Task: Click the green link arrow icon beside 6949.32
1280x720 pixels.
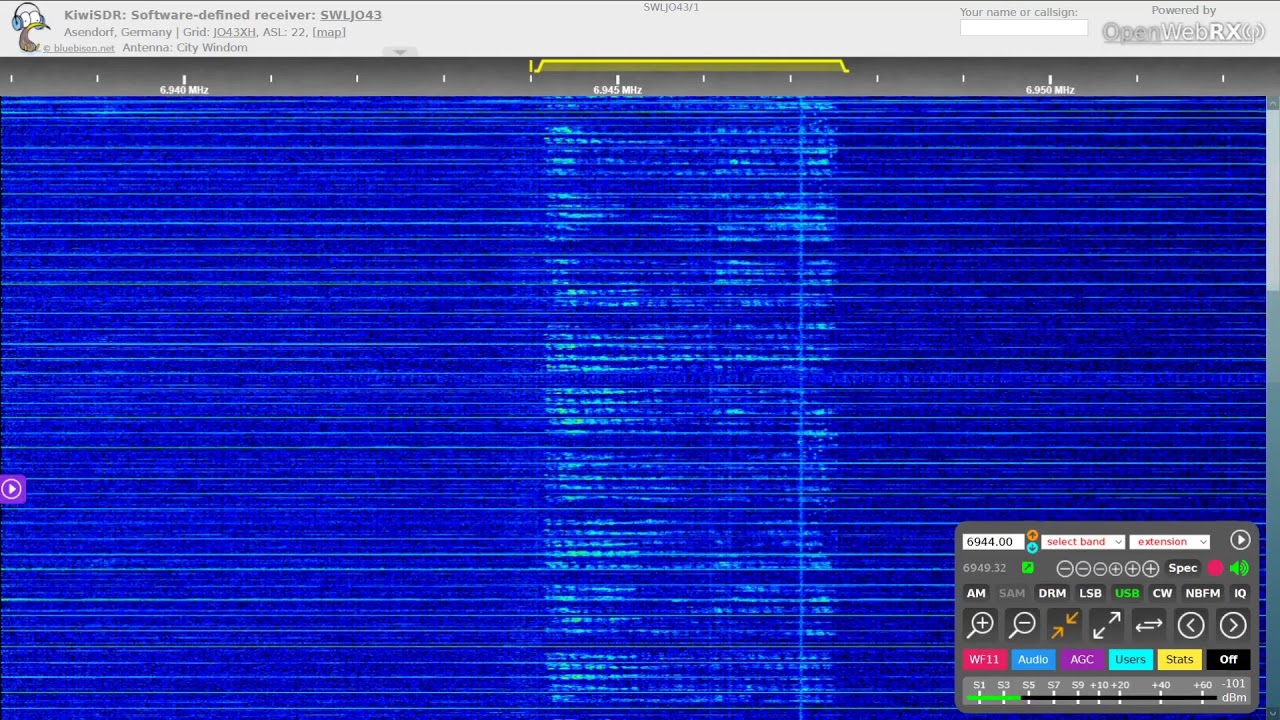Action: (x=1027, y=568)
